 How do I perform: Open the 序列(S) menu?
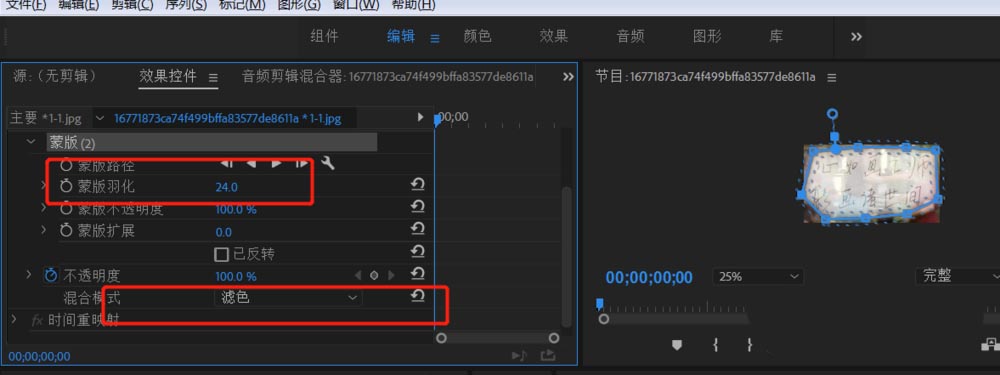[x=186, y=5]
